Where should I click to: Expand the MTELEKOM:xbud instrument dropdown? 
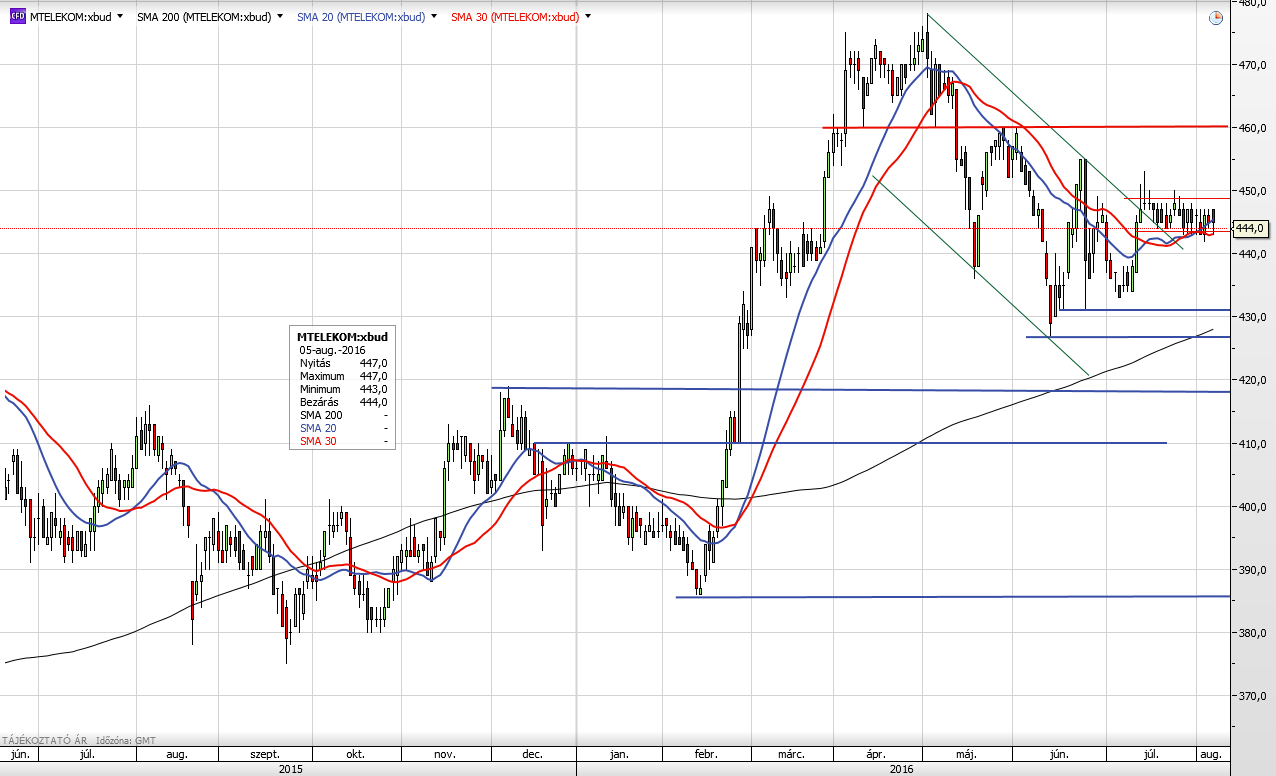(120, 17)
